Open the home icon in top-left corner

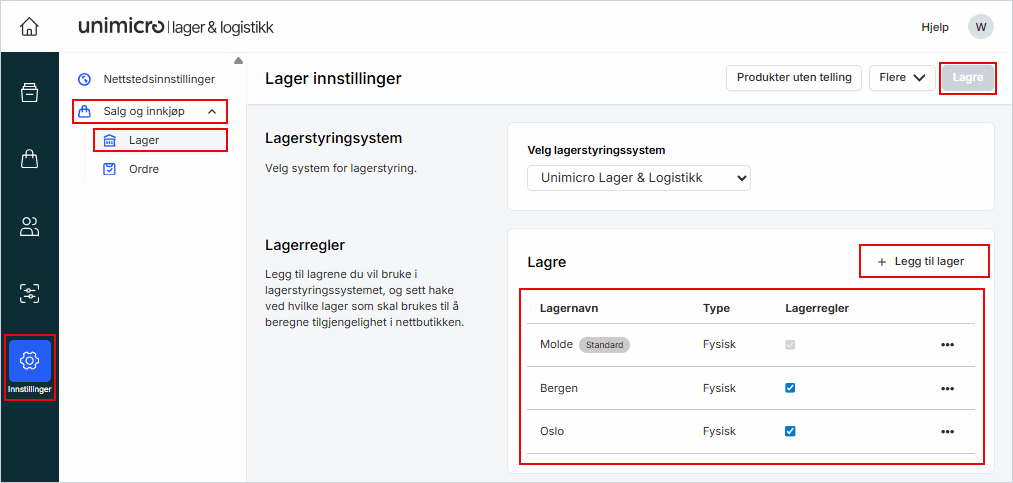click(x=29, y=26)
